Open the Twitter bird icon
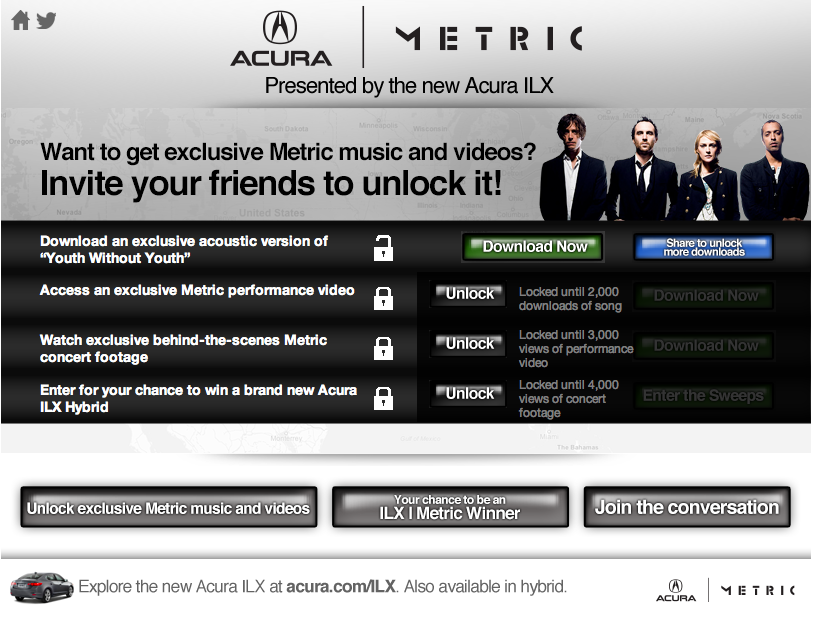The image size is (813, 619). pyautogui.click(x=46, y=20)
